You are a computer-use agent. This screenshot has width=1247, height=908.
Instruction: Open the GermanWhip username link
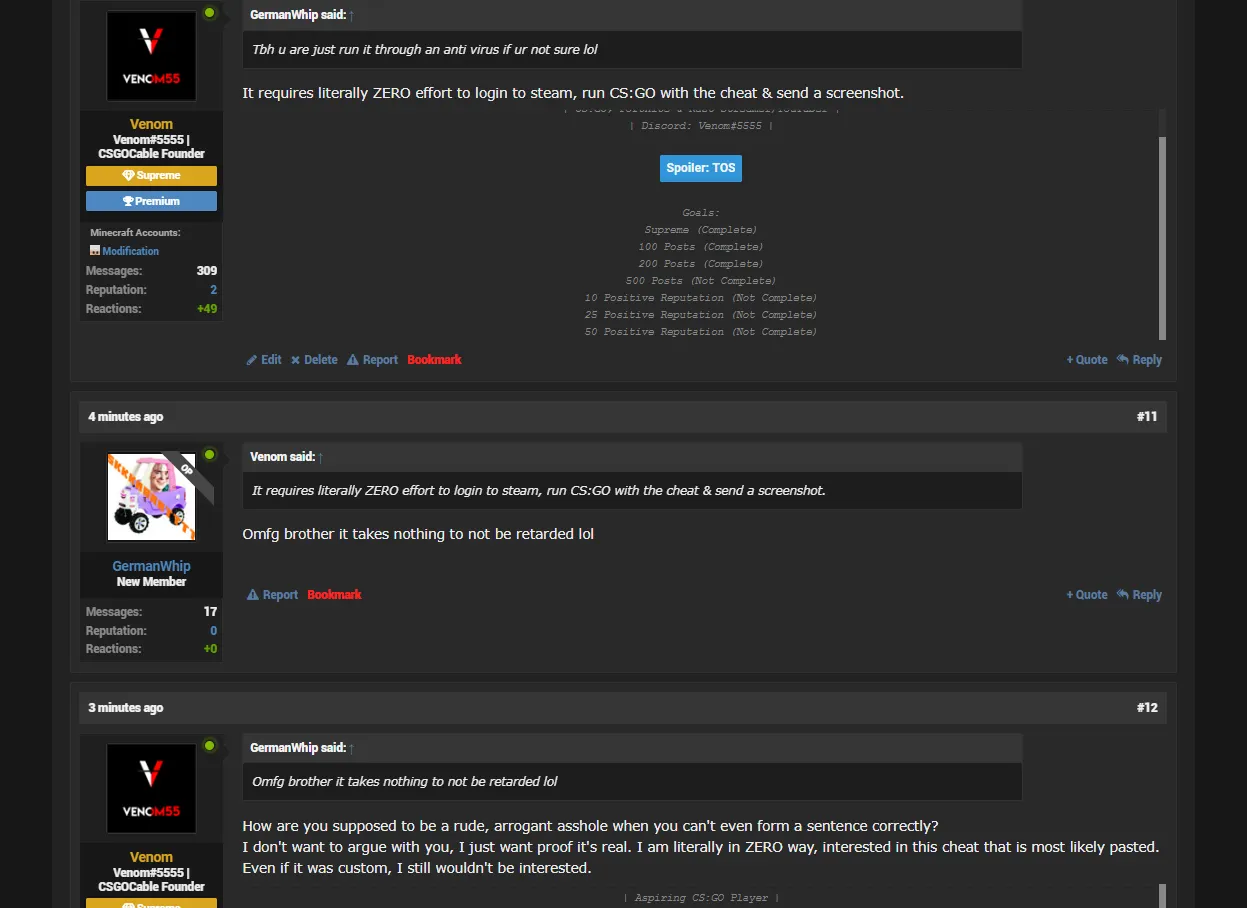tap(151, 566)
